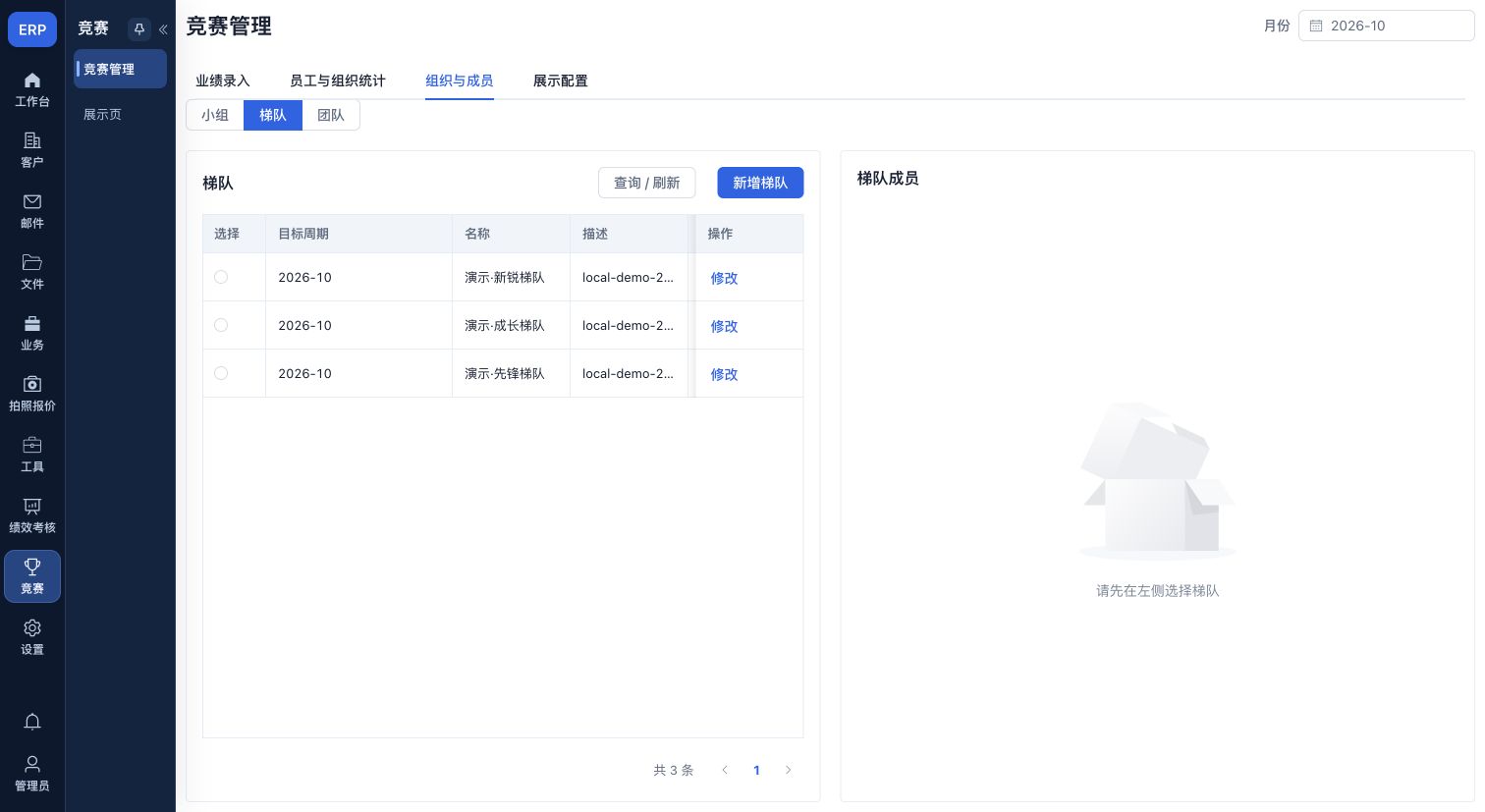Click the calendar icon in month field
The image size is (1485, 812).
1316,26
